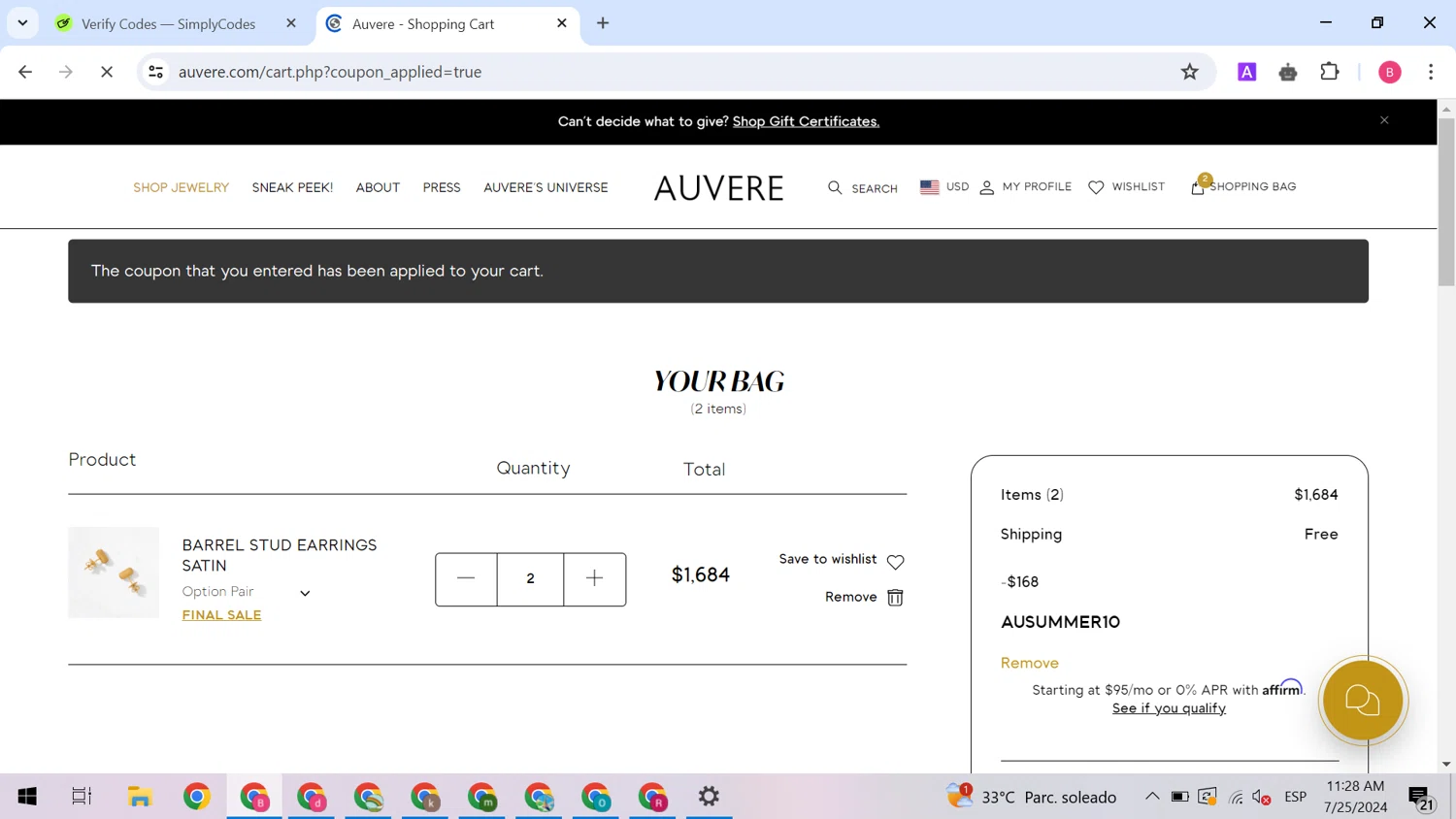Open the purple A extension icon
The width and height of the screenshot is (1456, 819).
click(x=1247, y=72)
